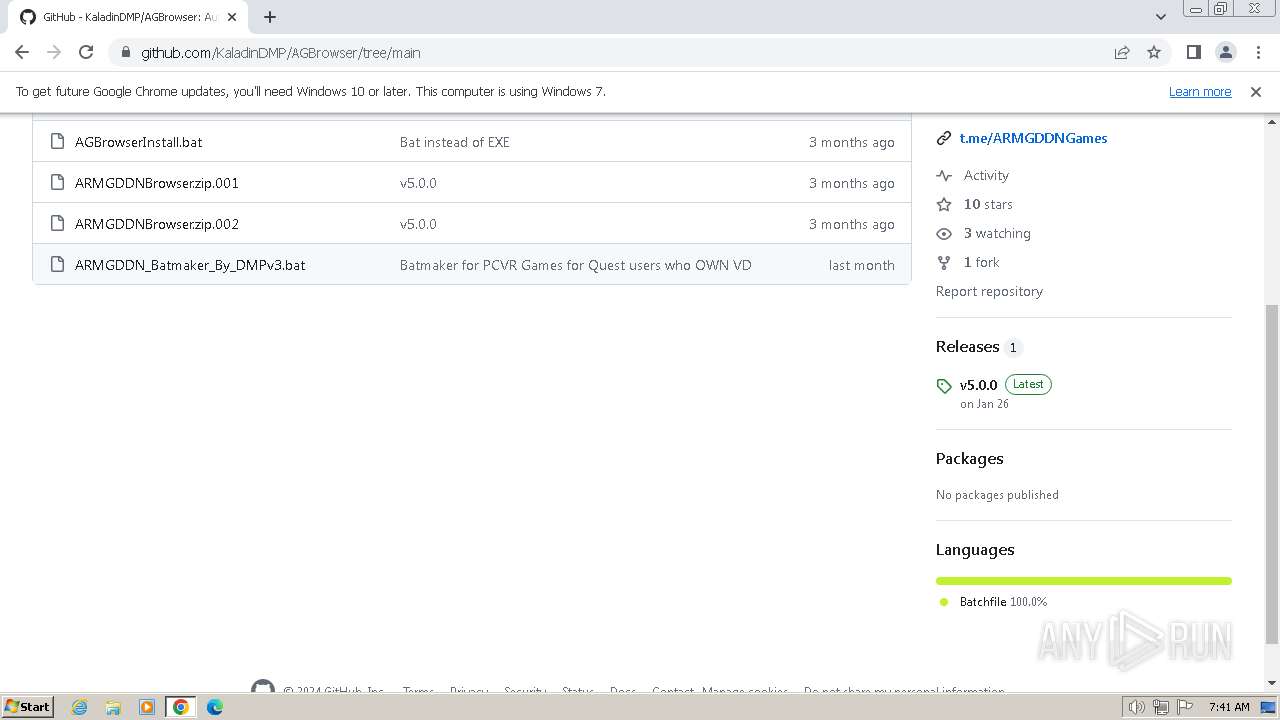The width and height of the screenshot is (1280, 720).
Task: Open Windows Explorer folder in taskbar
Action: (x=112, y=706)
